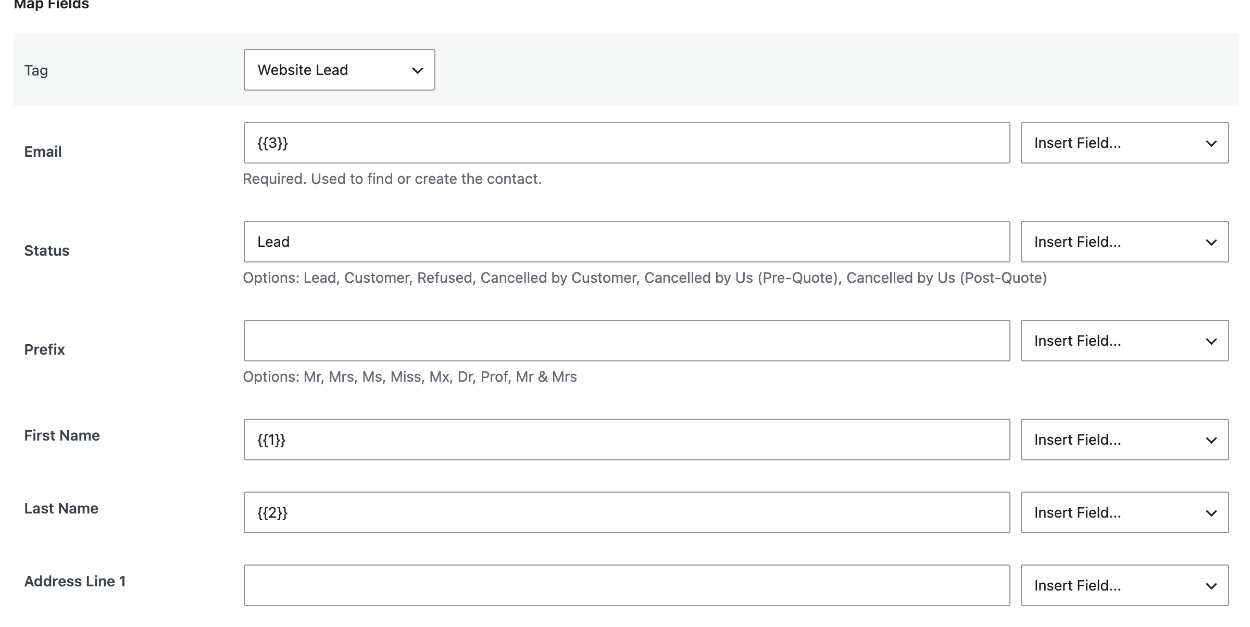Open Insert Field dropdown for First Name row

tap(1125, 440)
